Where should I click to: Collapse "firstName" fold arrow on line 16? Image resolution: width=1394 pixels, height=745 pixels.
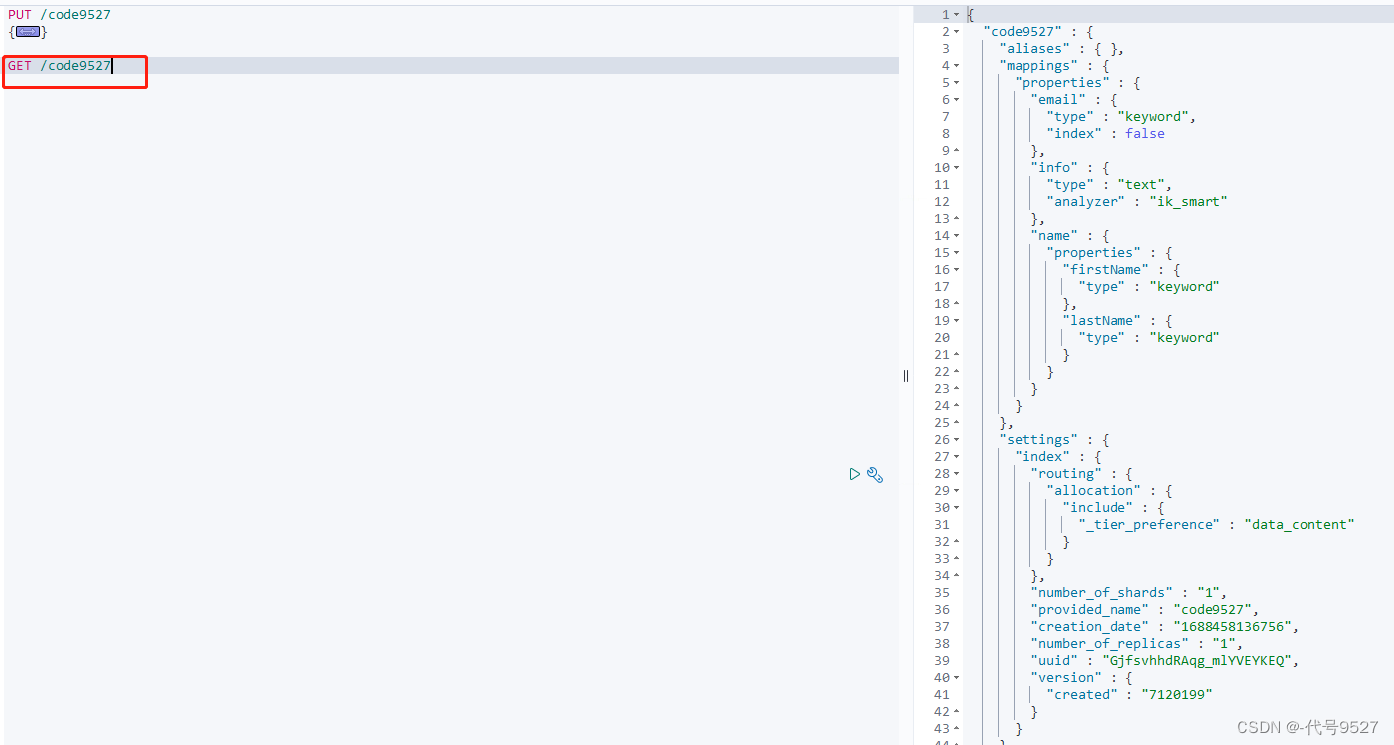pyautogui.click(x=957, y=269)
